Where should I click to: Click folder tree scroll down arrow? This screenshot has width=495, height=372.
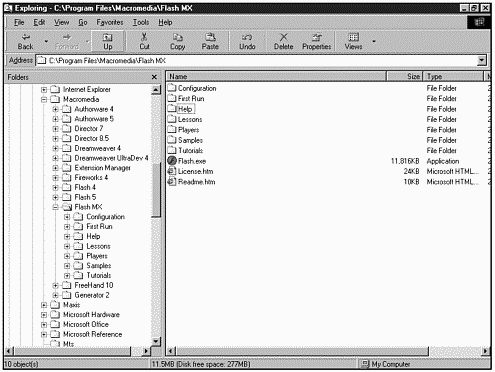[x=156, y=341]
